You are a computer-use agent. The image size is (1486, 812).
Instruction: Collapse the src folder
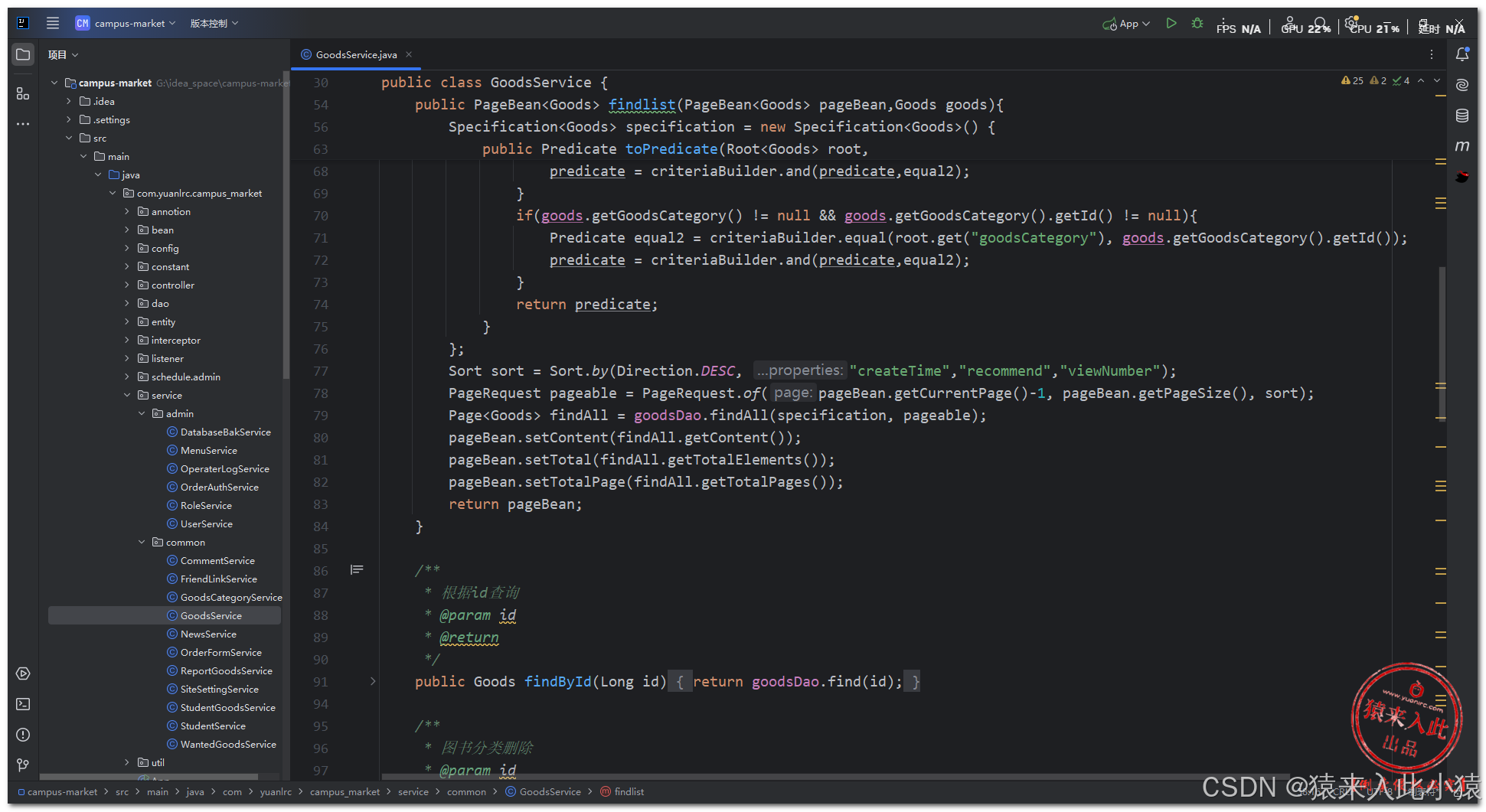click(x=69, y=138)
